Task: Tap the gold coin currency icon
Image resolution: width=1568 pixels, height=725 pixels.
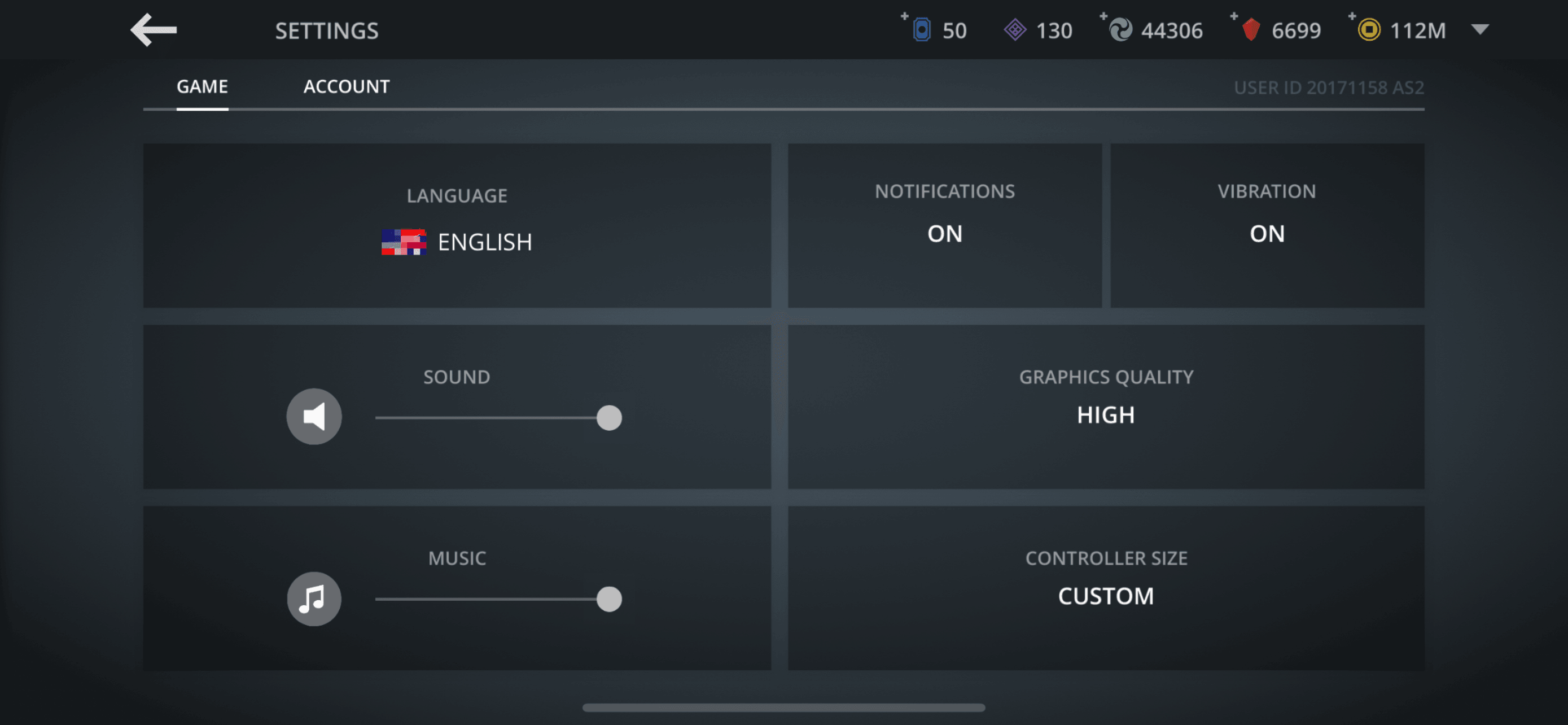Action: [1369, 30]
